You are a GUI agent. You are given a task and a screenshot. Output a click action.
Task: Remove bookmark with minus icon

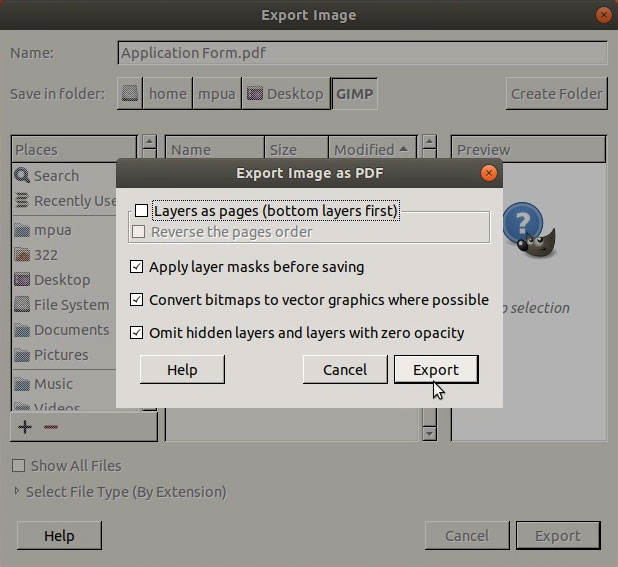(x=51, y=427)
